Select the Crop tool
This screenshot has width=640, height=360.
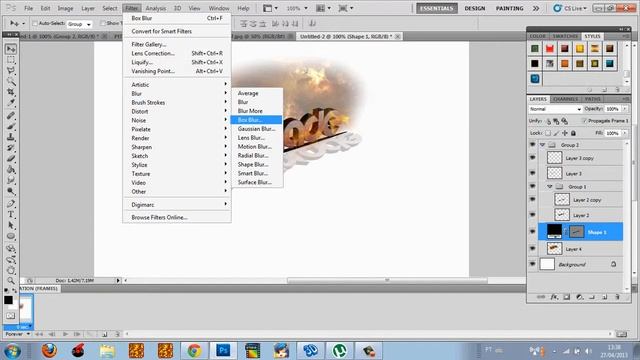[x=11, y=92]
